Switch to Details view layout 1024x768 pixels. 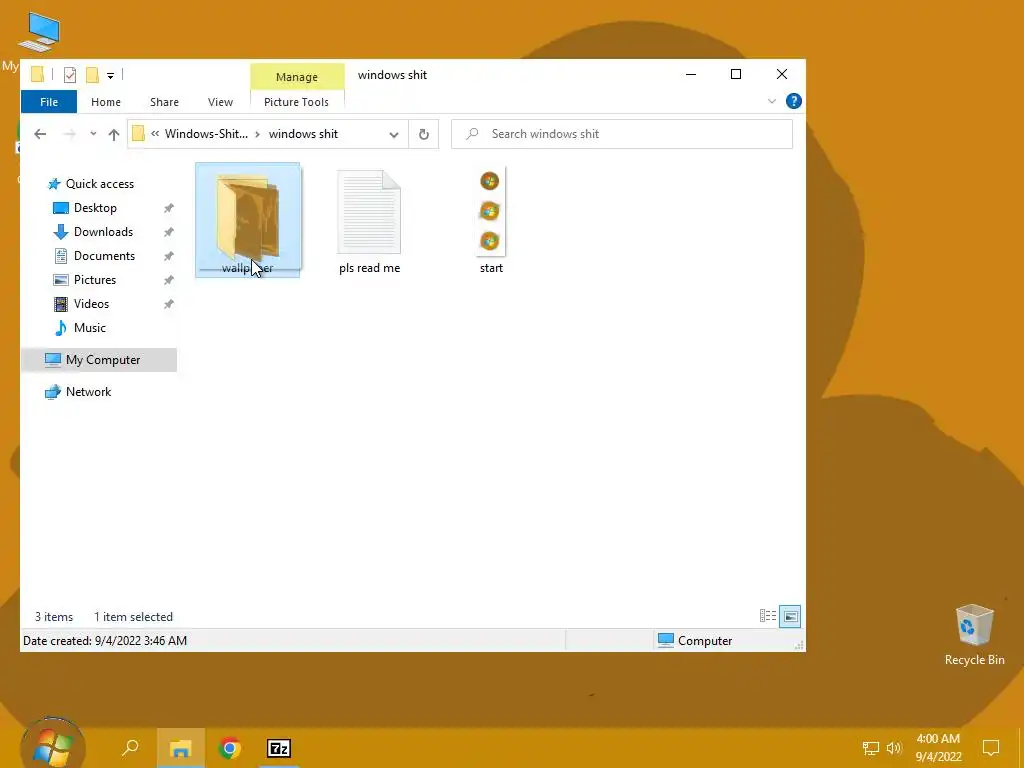pyautogui.click(x=768, y=616)
